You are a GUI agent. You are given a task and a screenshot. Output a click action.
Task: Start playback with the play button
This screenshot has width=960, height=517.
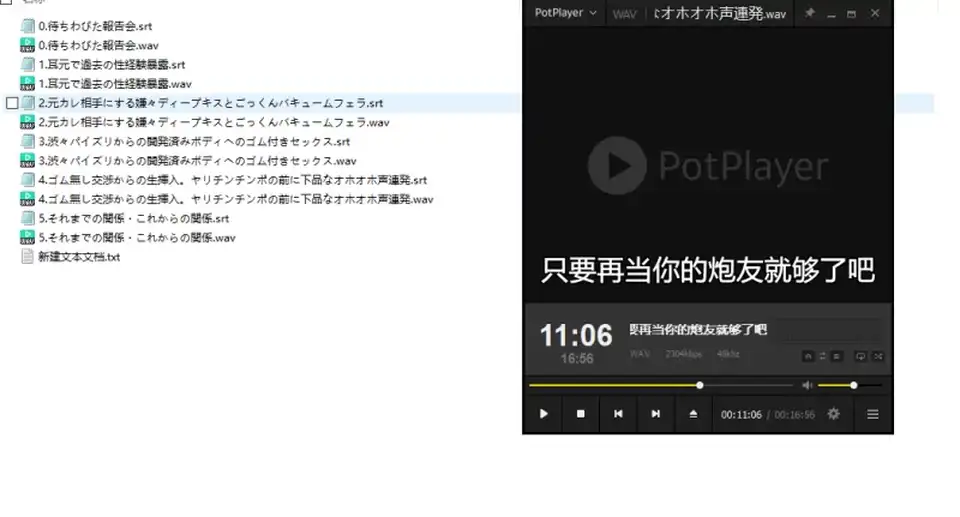pyautogui.click(x=543, y=414)
